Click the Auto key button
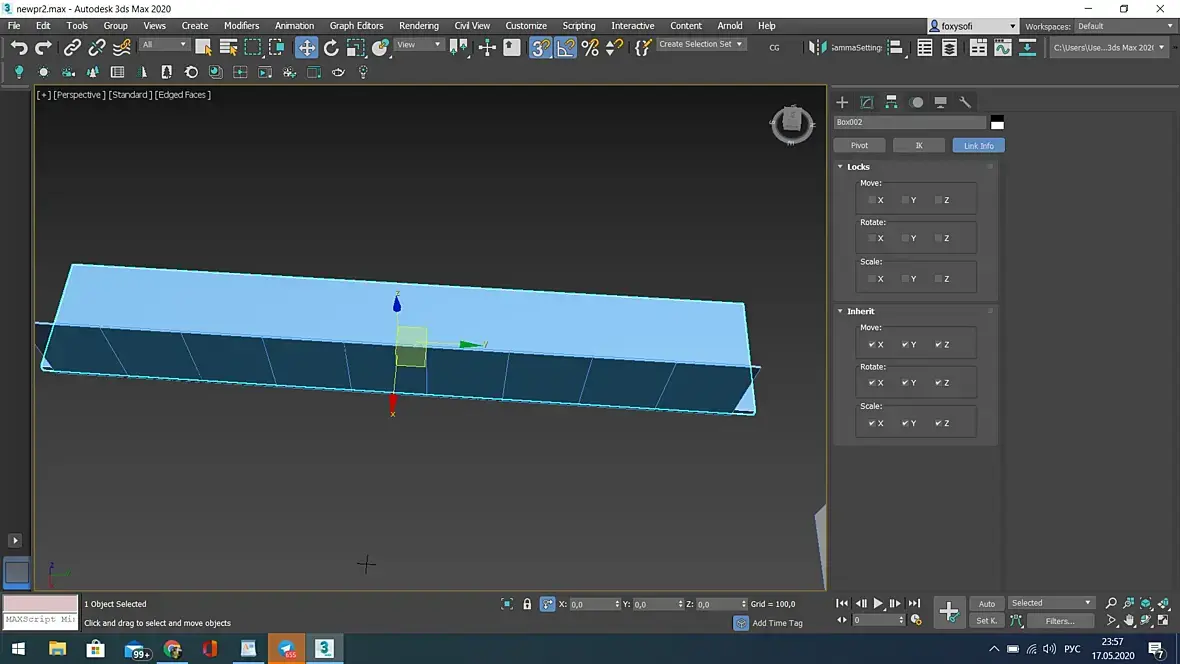The image size is (1180, 664). click(987, 603)
